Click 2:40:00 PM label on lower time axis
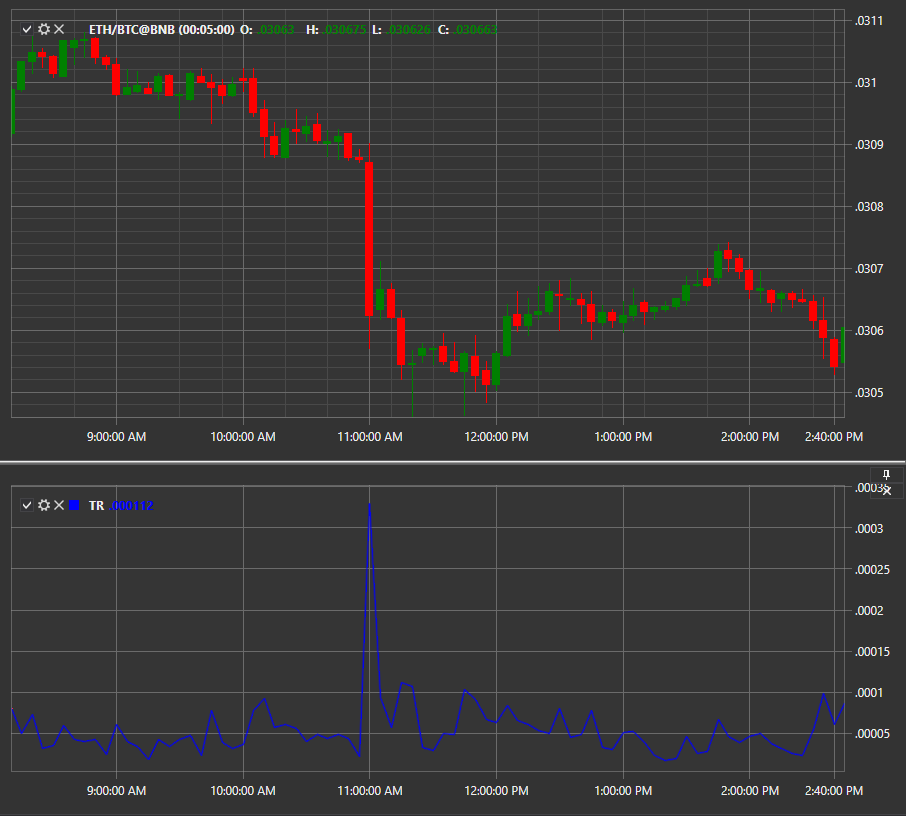Screen dimensions: 906x816 [x=834, y=791]
